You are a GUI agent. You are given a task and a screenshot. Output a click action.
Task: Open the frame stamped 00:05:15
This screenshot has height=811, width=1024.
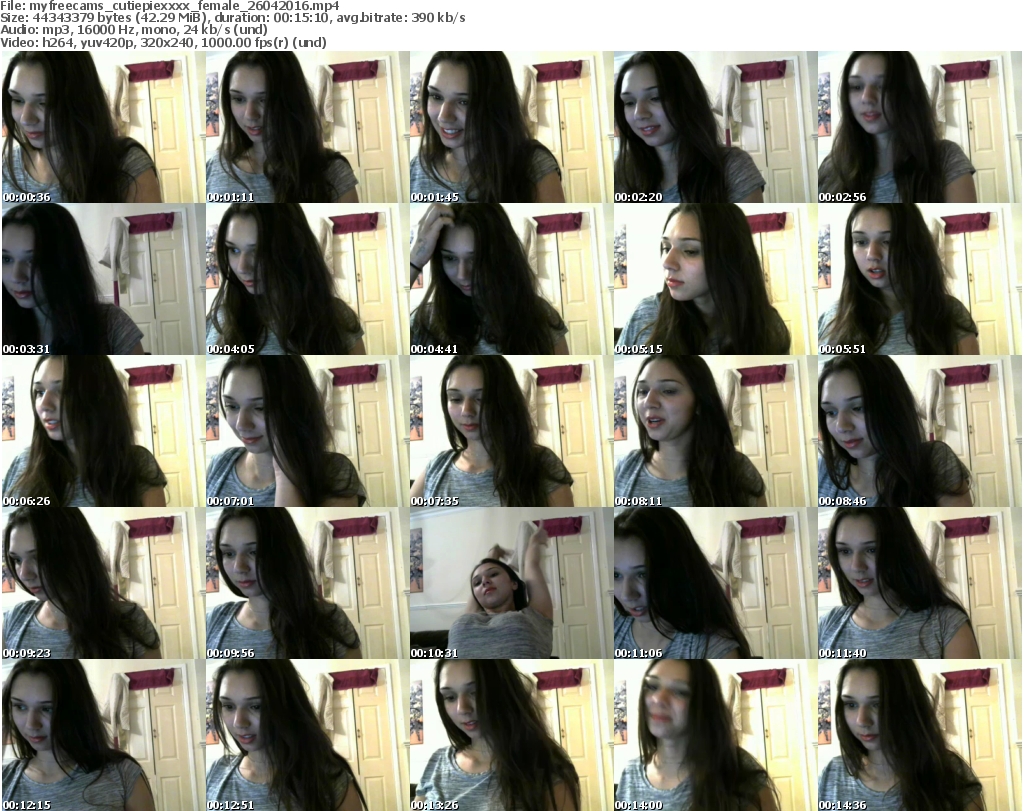714,279
